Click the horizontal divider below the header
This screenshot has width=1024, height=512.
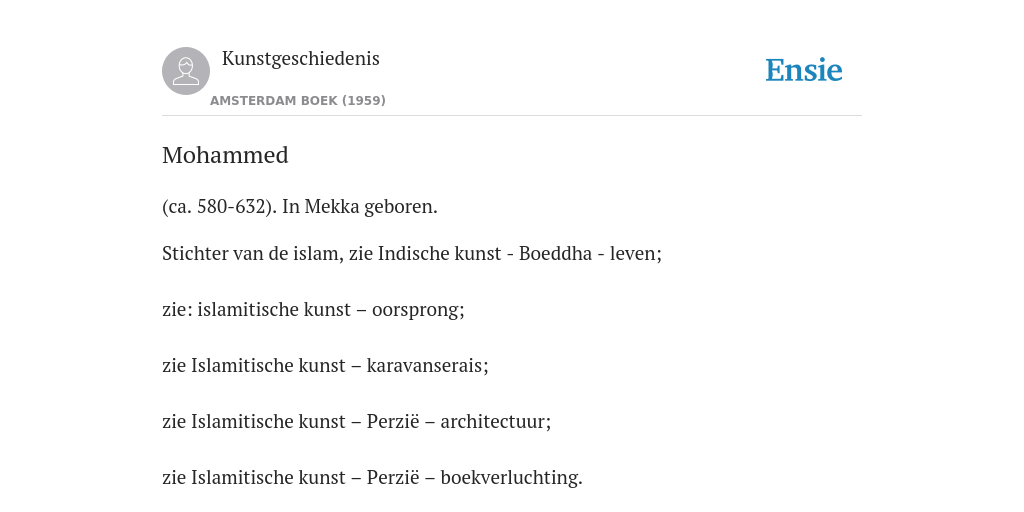point(512,116)
